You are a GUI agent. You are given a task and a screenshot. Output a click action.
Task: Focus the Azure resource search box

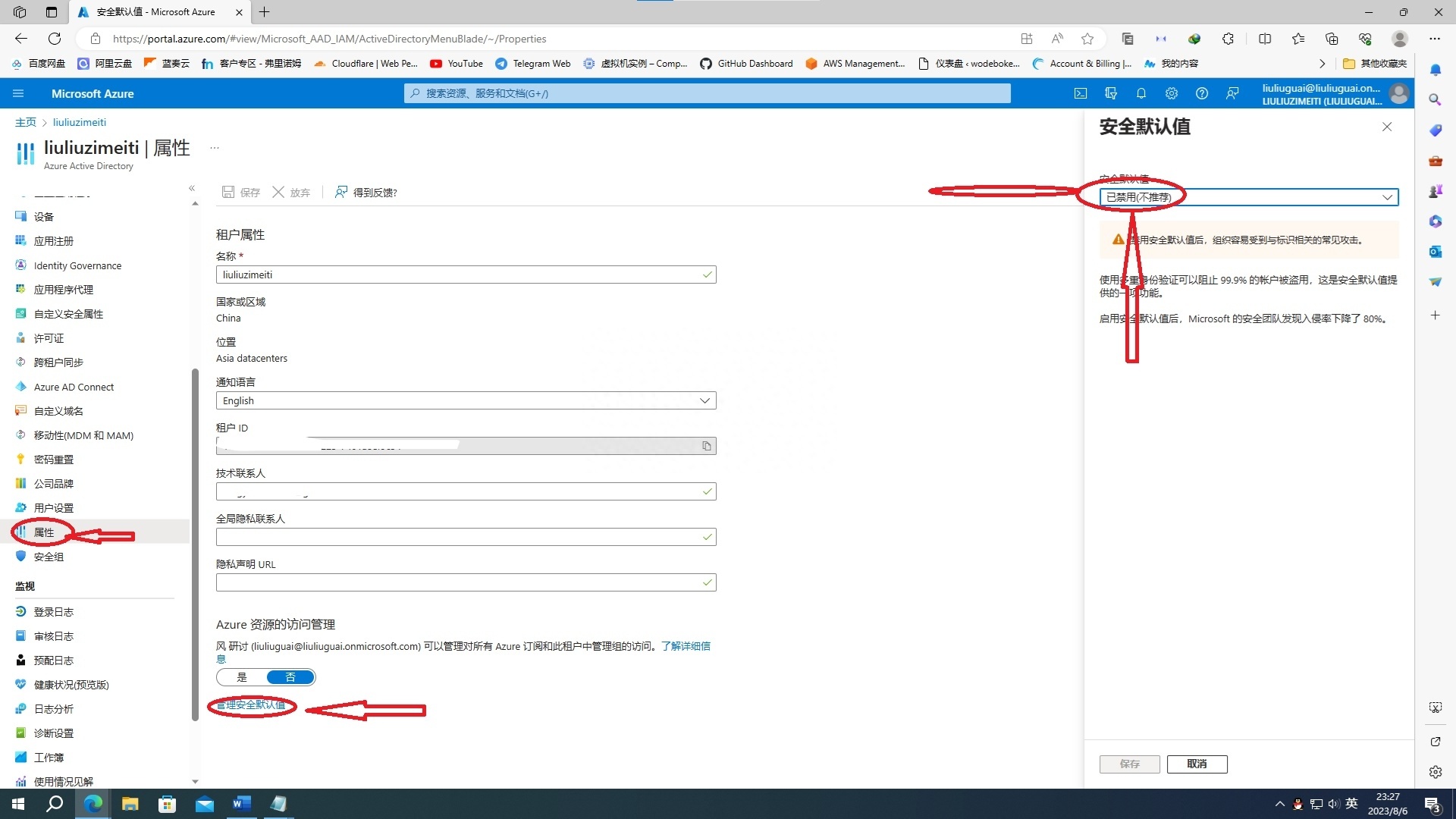click(707, 93)
